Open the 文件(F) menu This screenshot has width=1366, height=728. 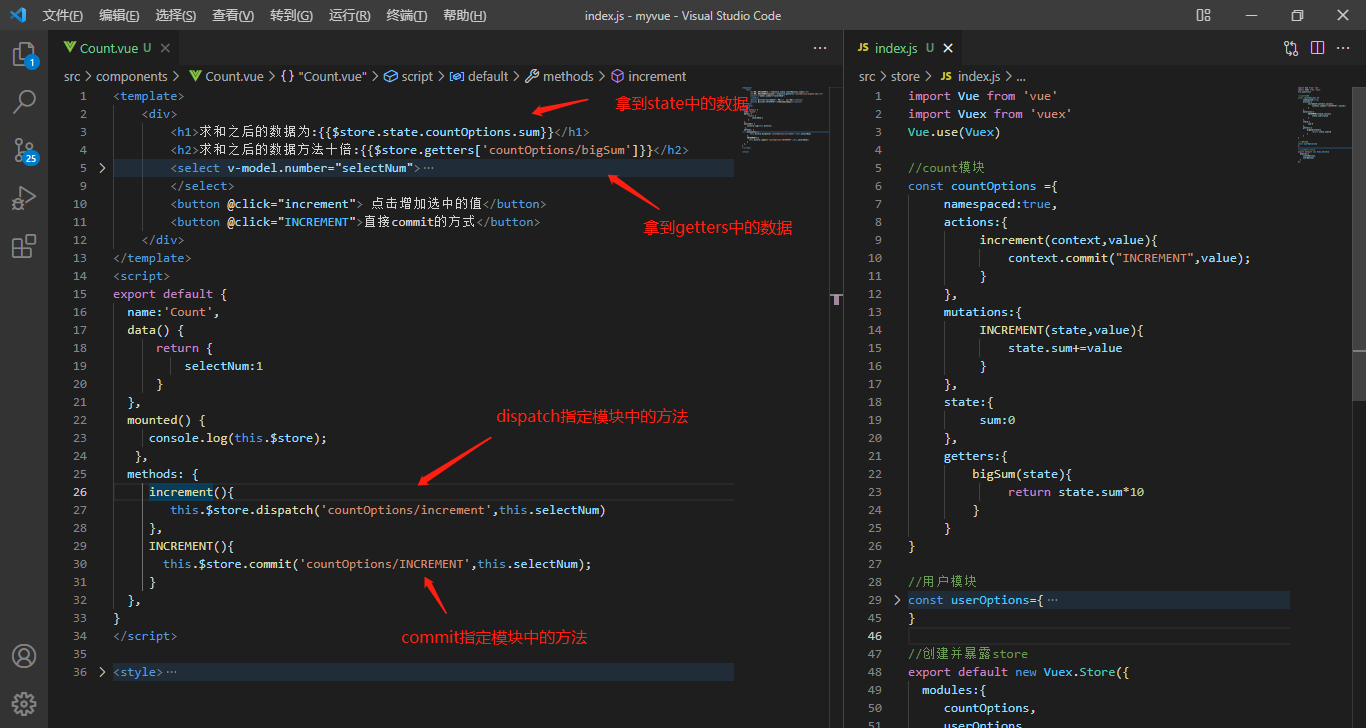point(63,16)
